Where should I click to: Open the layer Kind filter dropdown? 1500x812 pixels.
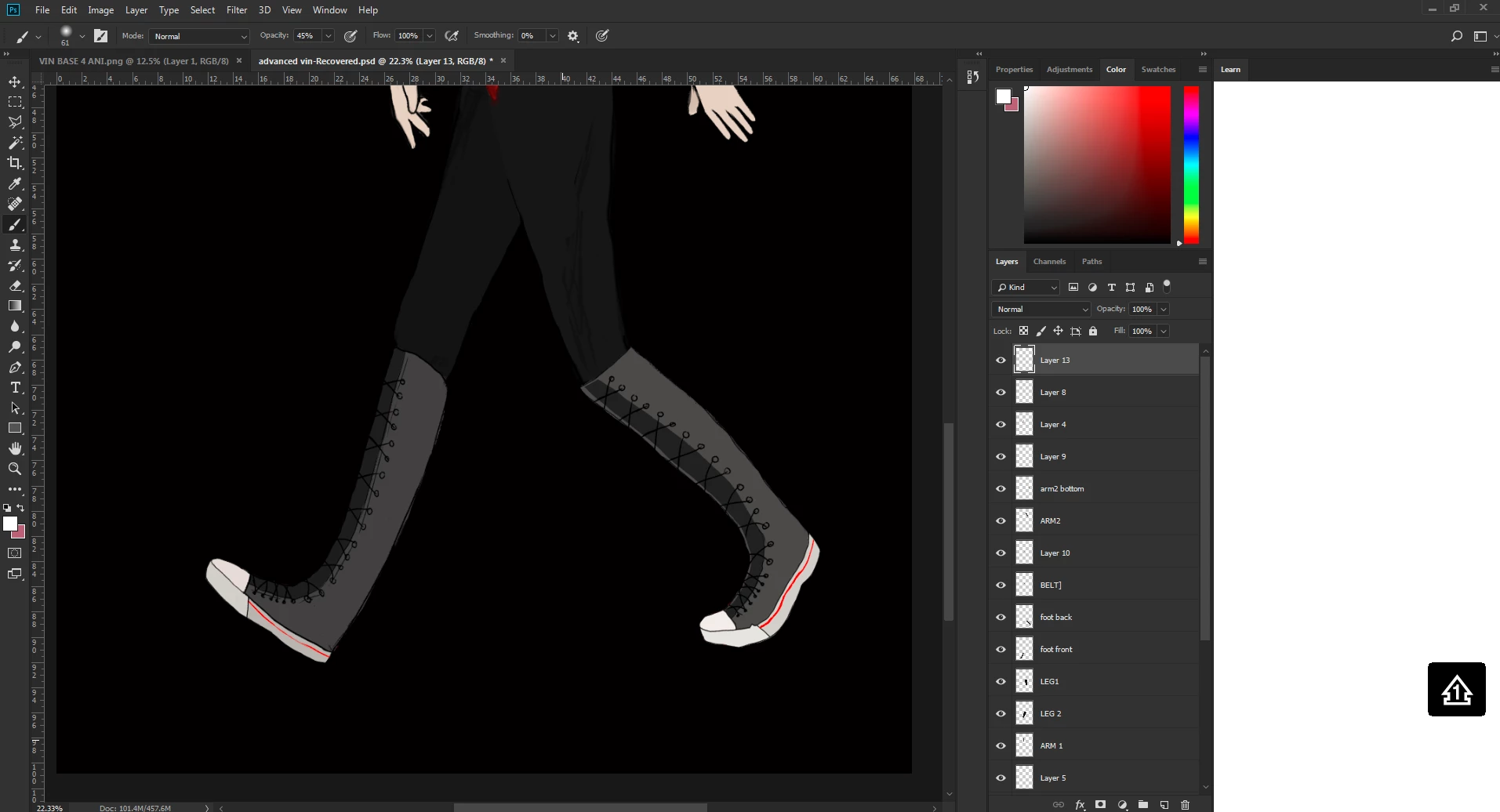click(x=1026, y=288)
